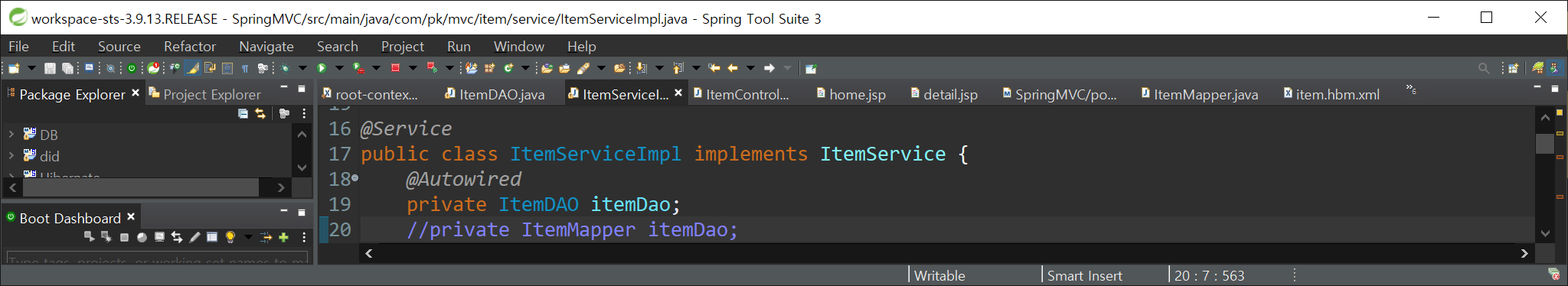Save the current file with the disk icon

pos(50,68)
